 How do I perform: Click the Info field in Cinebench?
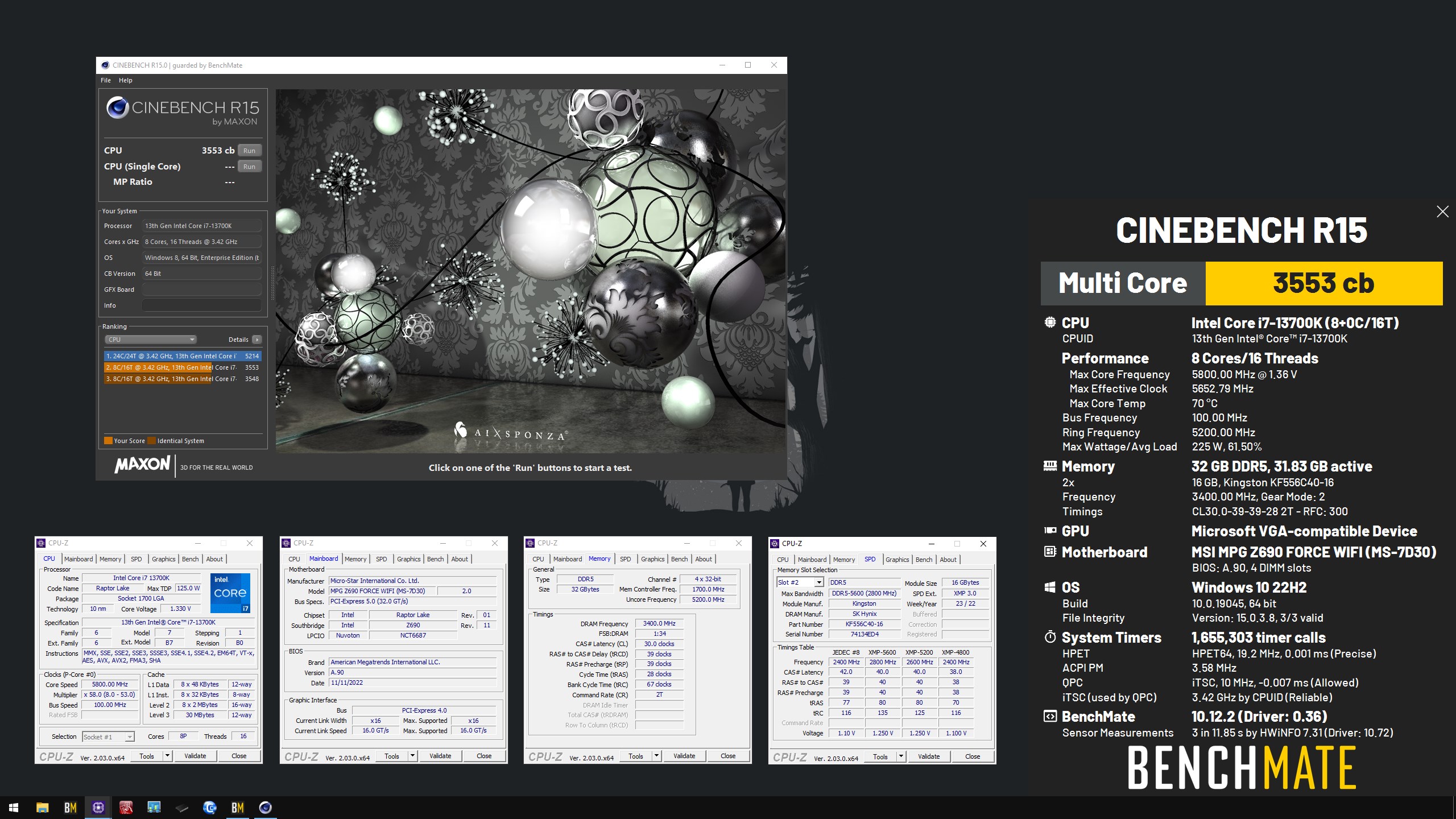pos(202,305)
